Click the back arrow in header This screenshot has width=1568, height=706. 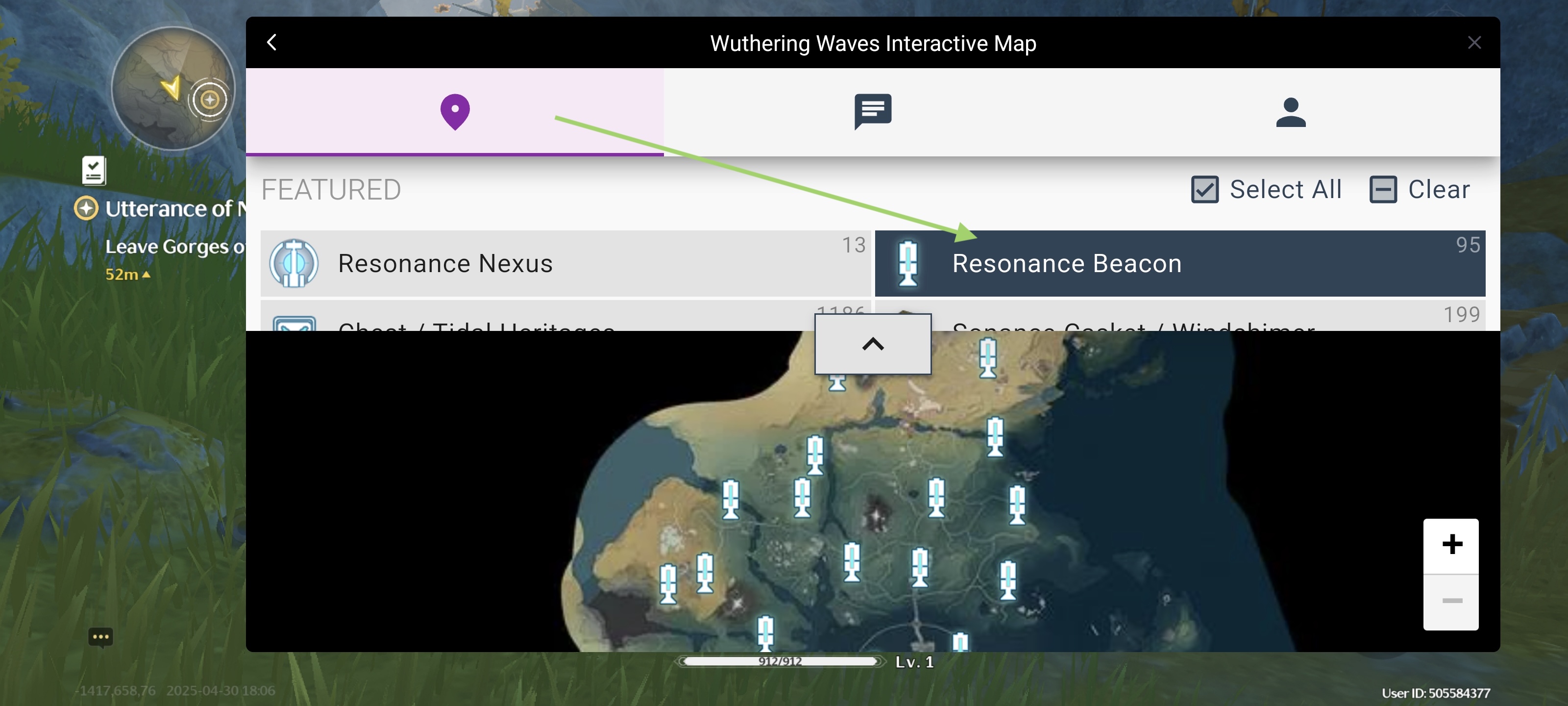pos(272,43)
